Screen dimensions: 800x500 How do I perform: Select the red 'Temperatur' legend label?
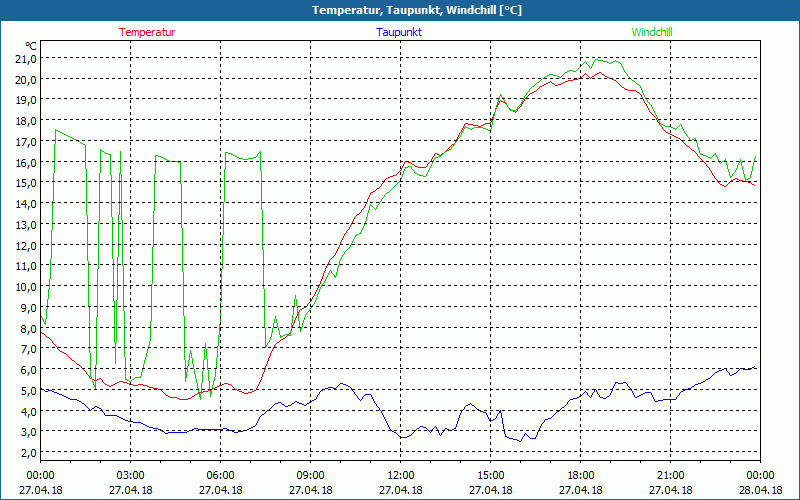click(147, 32)
